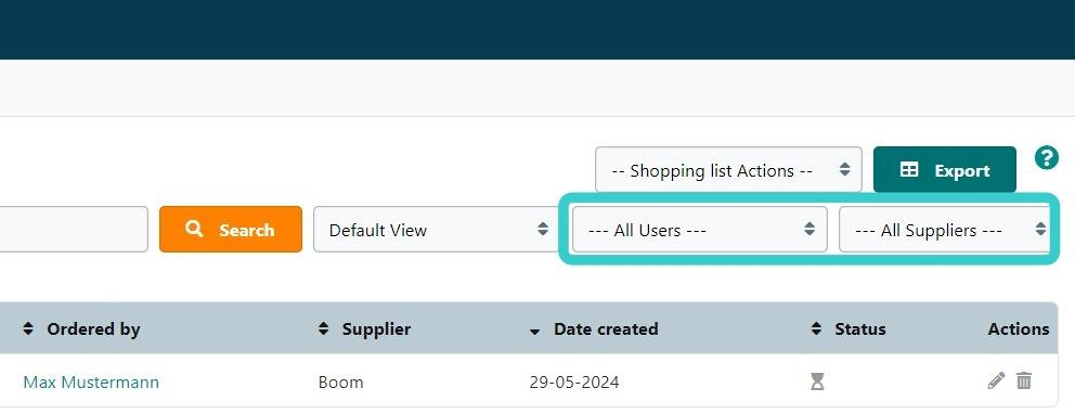Delete the Max Mustermann order with trash icon
This screenshot has height=414, width=1075.
point(1024,380)
